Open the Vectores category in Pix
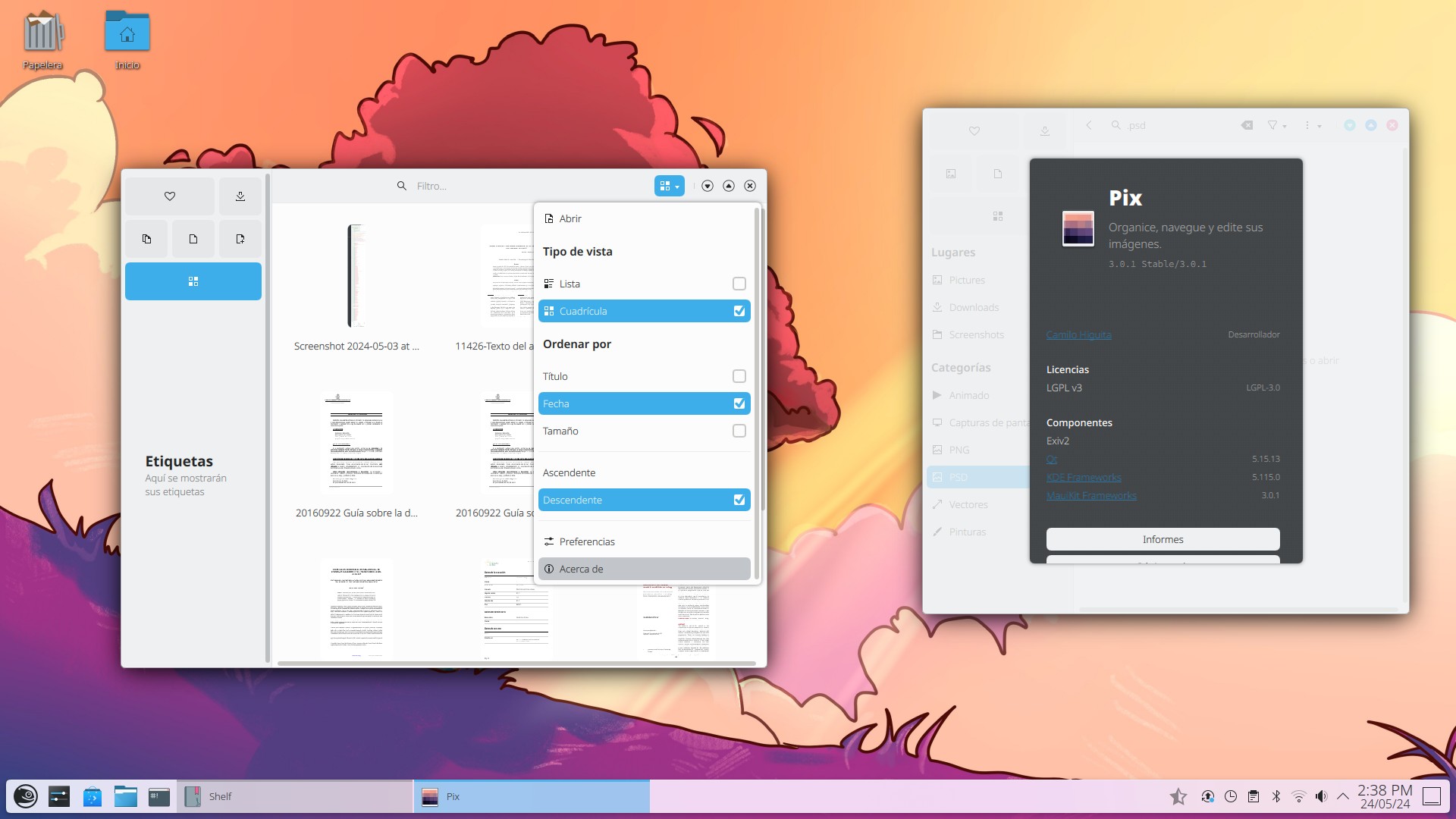Viewport: 1456px width, 819px height. click(968, 504)
